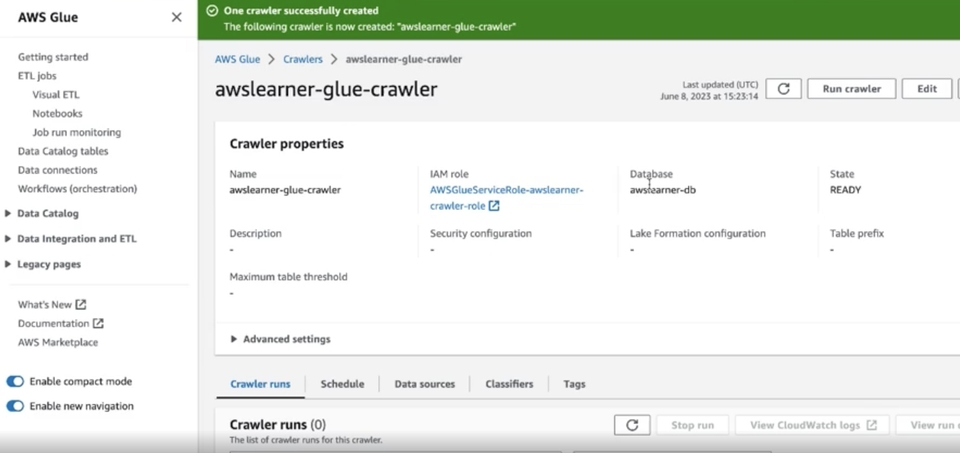
Task: Click the Run crawler button
Action: pyautogui.click(x=852, y=89)
